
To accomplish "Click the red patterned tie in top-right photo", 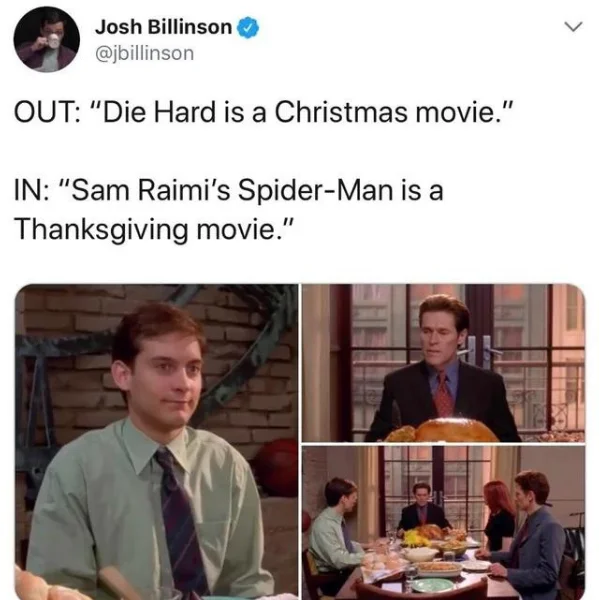I will coord(443,395).
